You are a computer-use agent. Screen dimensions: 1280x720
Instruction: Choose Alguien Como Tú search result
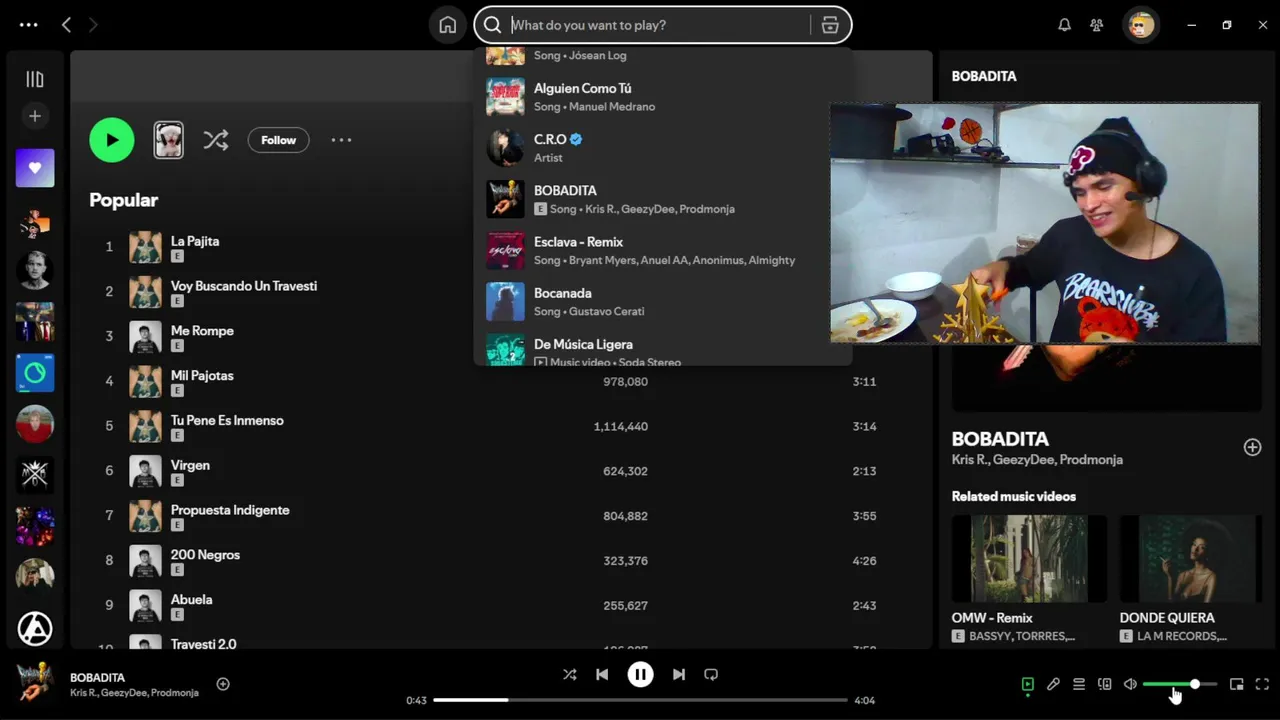click(663, 97)
